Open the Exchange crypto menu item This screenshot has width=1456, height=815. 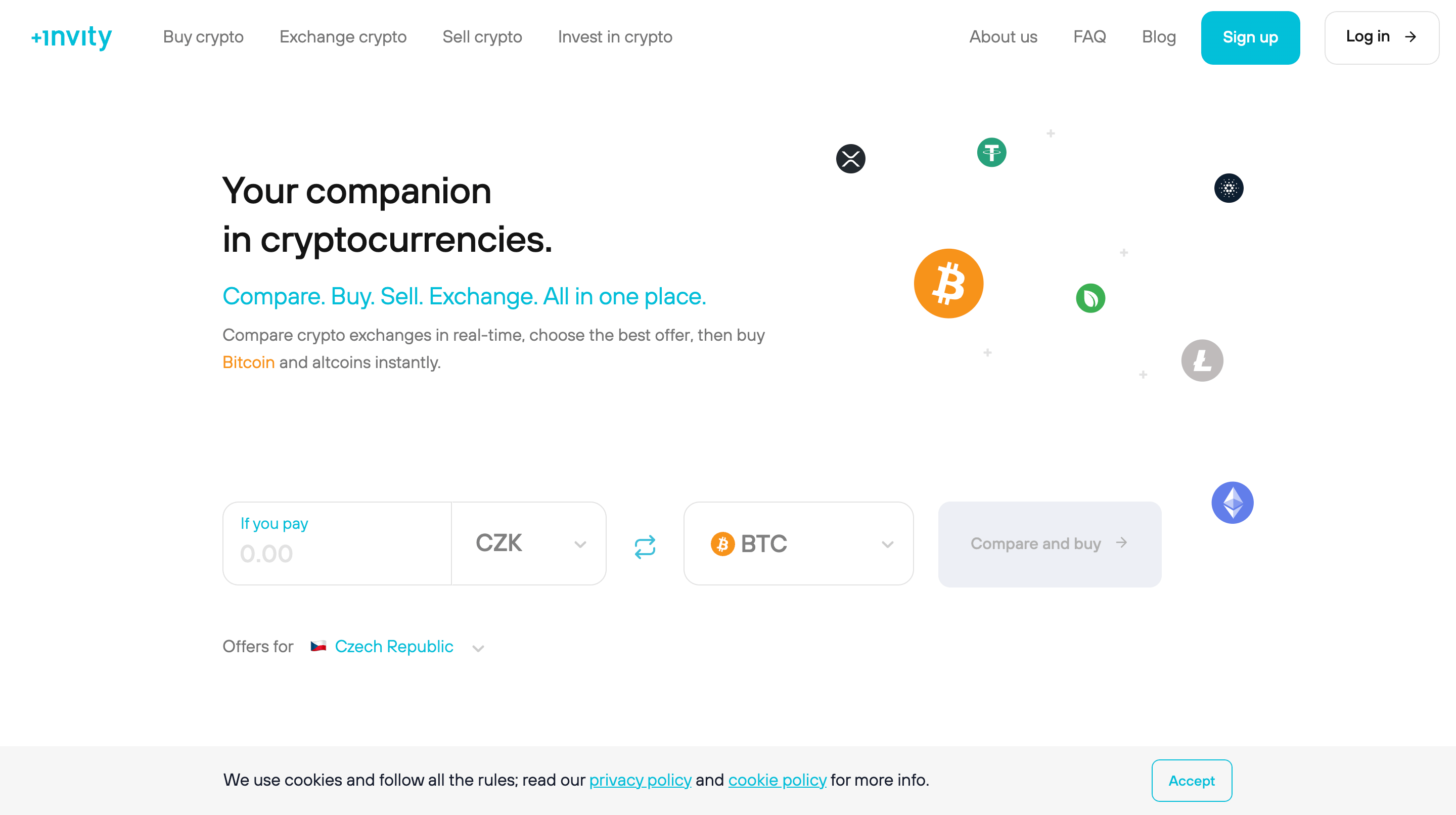click(342, 37)
